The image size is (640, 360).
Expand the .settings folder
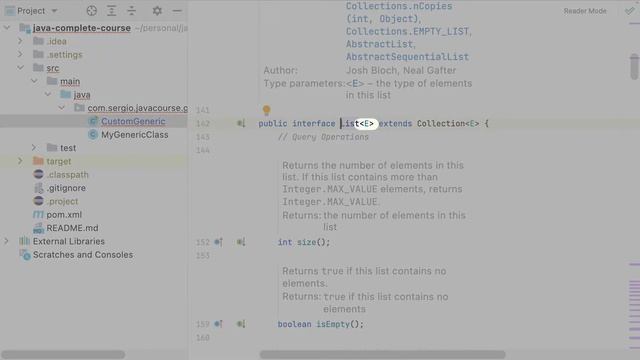20,54
